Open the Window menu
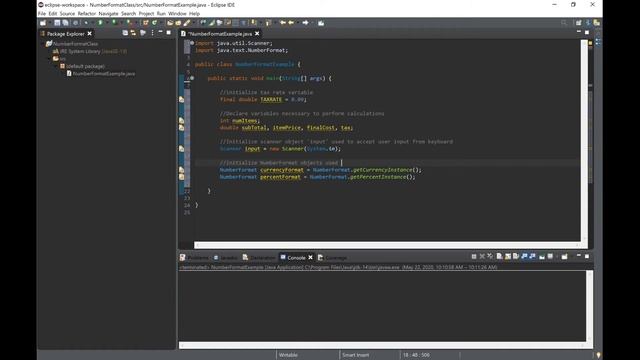The height and width of the screenshot is (360, 640). [177, 13]
